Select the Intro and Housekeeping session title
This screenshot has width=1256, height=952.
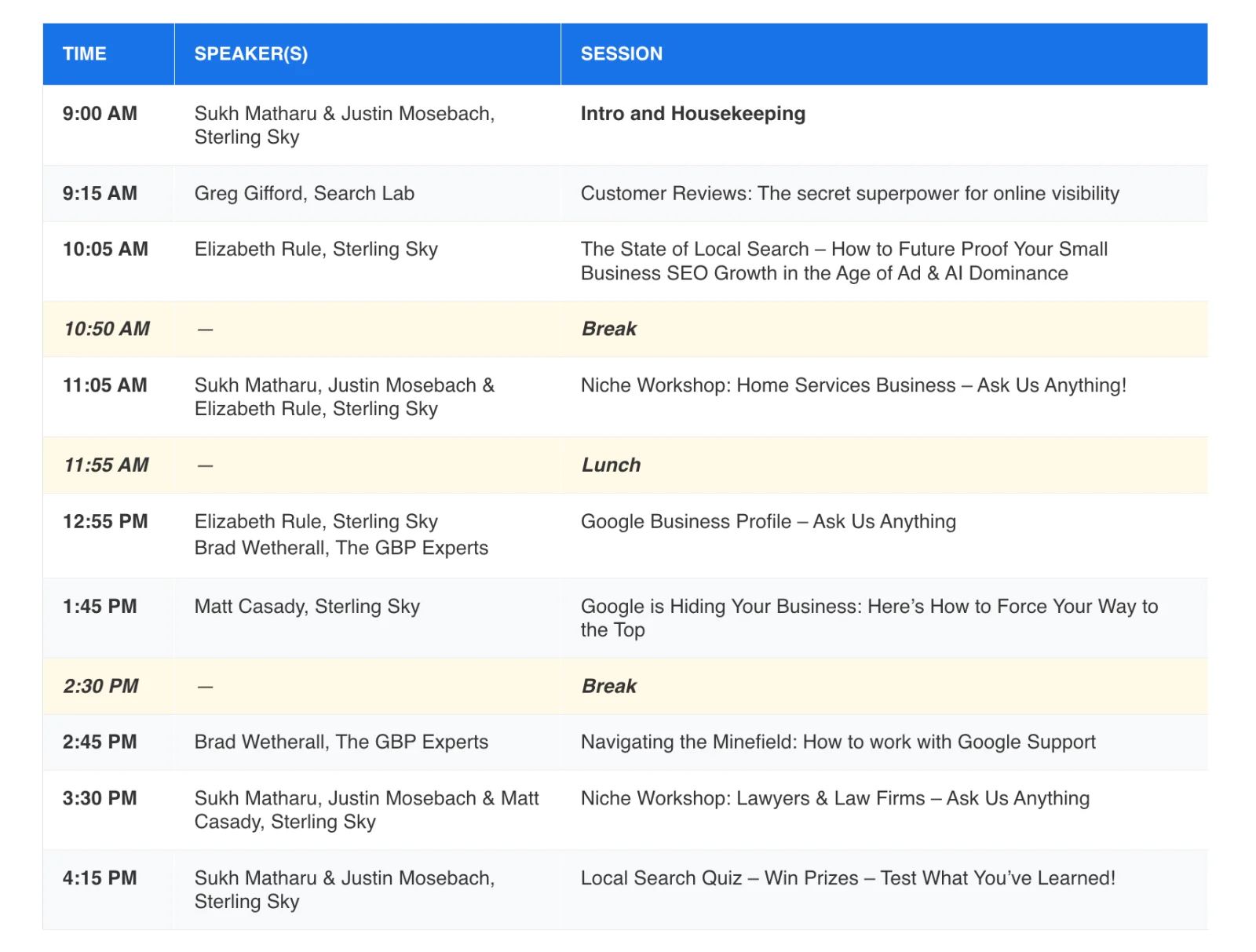(693, 114)
